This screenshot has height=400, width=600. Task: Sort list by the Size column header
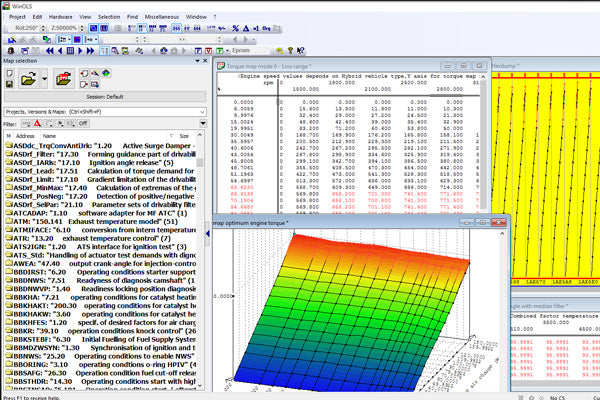coord(184,136)
